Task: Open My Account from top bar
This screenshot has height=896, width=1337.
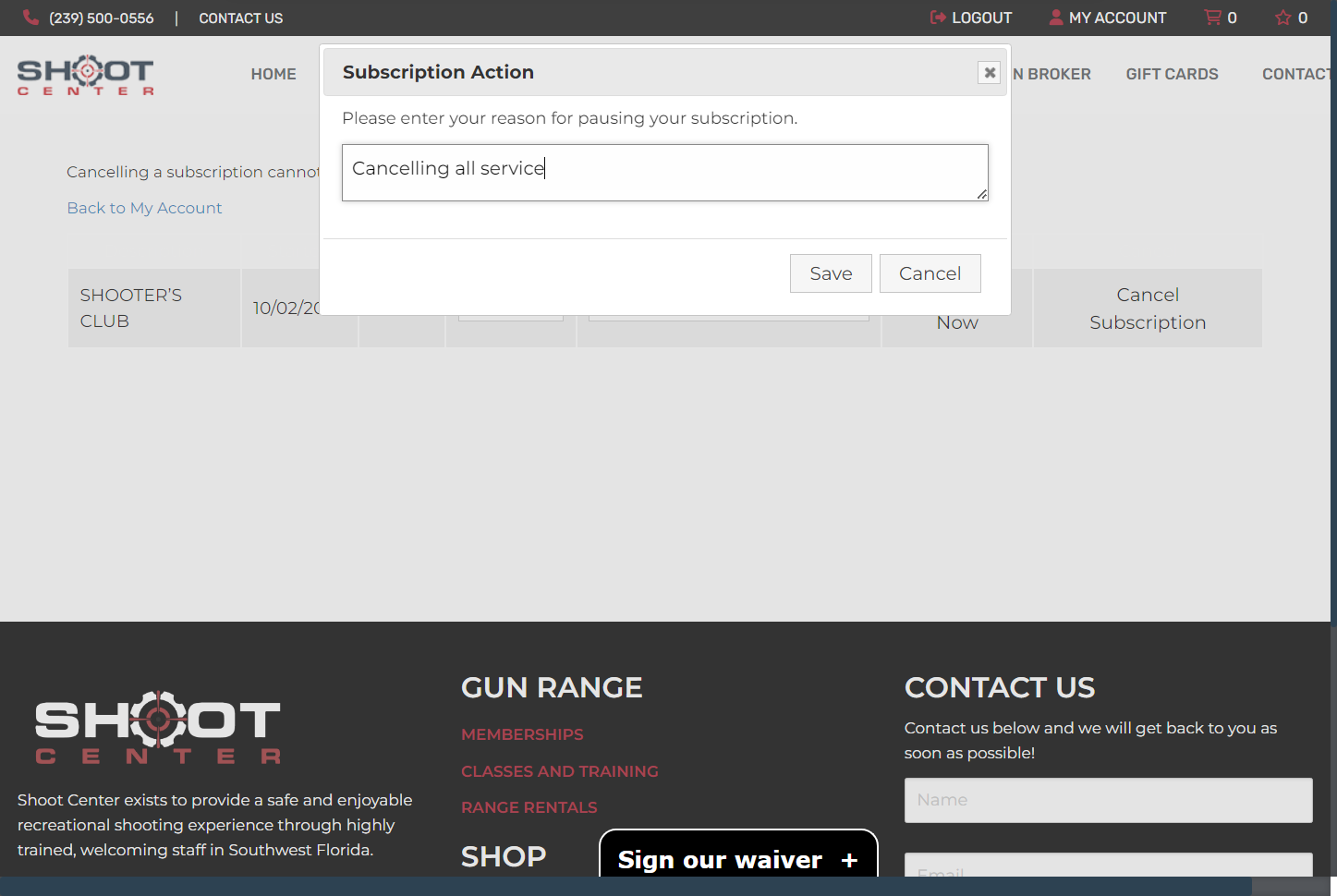Action: pos(1108,18)
